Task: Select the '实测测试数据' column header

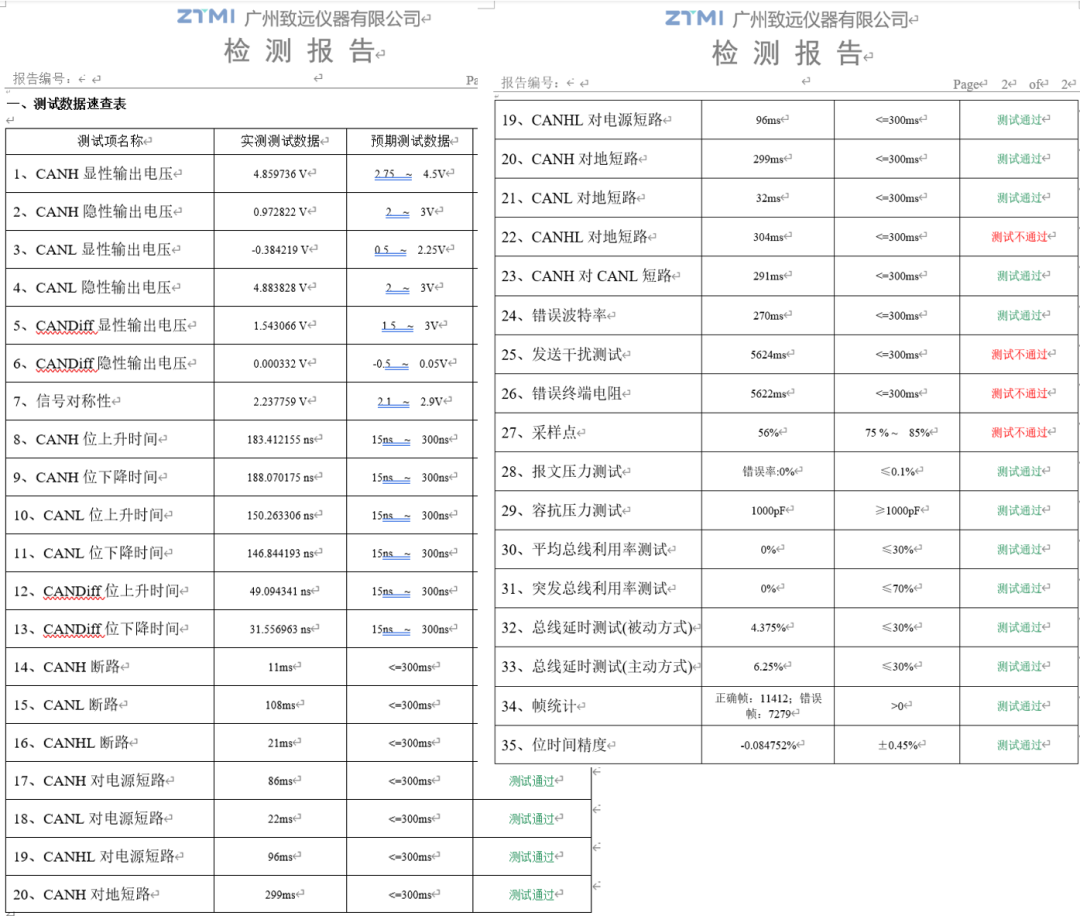Action: pos(280,141)
